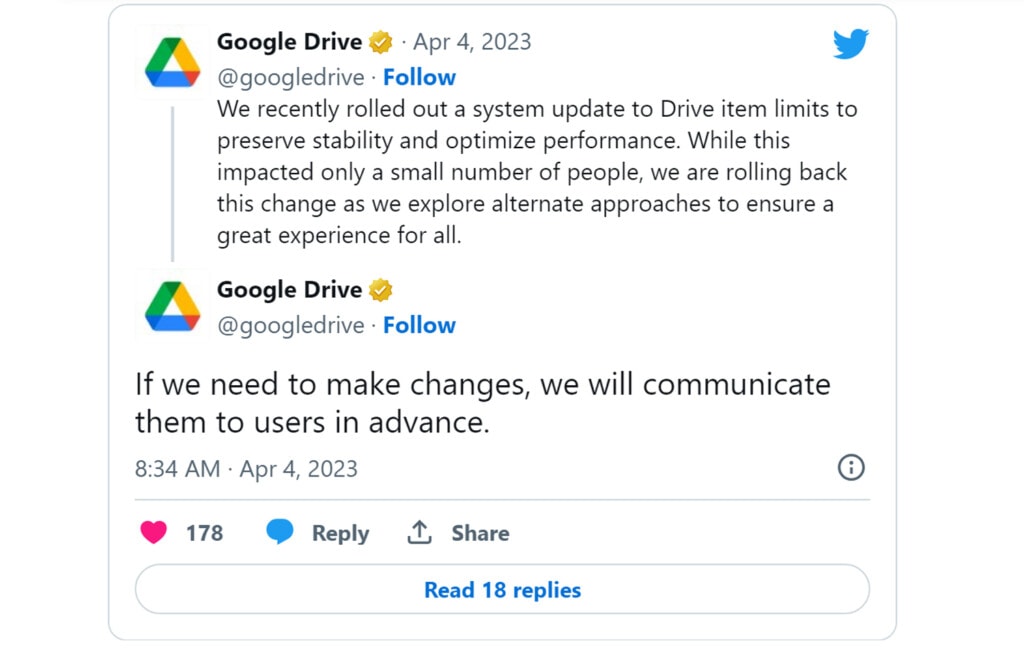
Task: Click the first @googledrive handle
Action: pyautogui.click(x=291, y=78)
